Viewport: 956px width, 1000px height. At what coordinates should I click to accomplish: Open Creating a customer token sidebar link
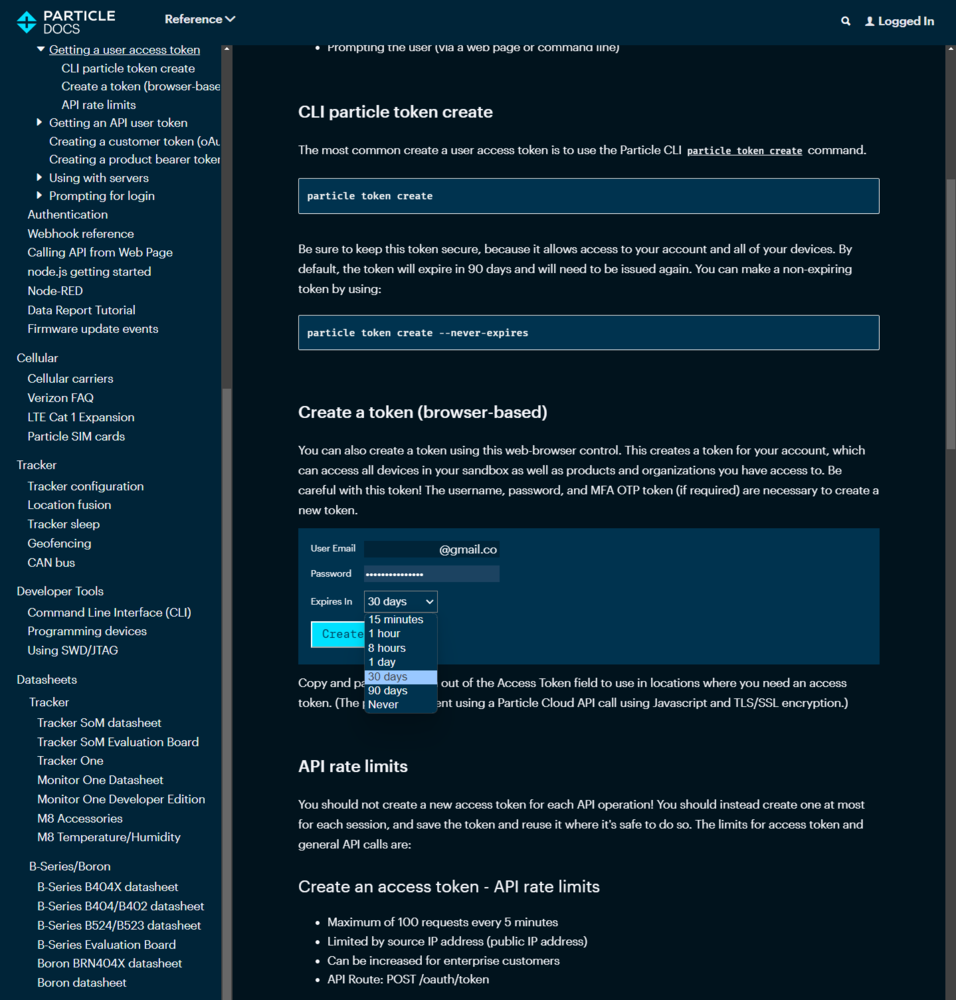[x=135, y=141]
